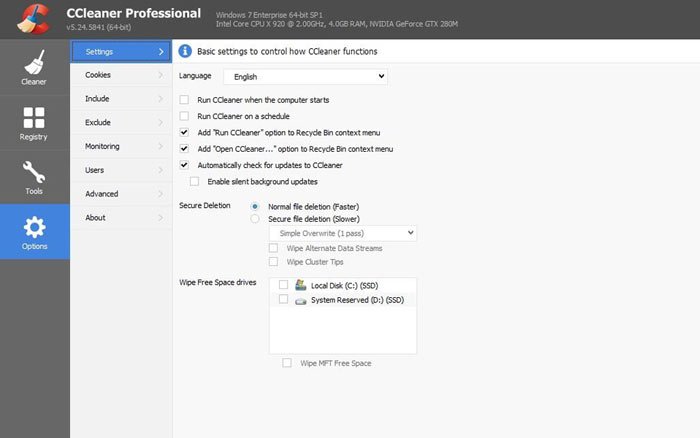Go to the Include options page

(x=121, y=99)
